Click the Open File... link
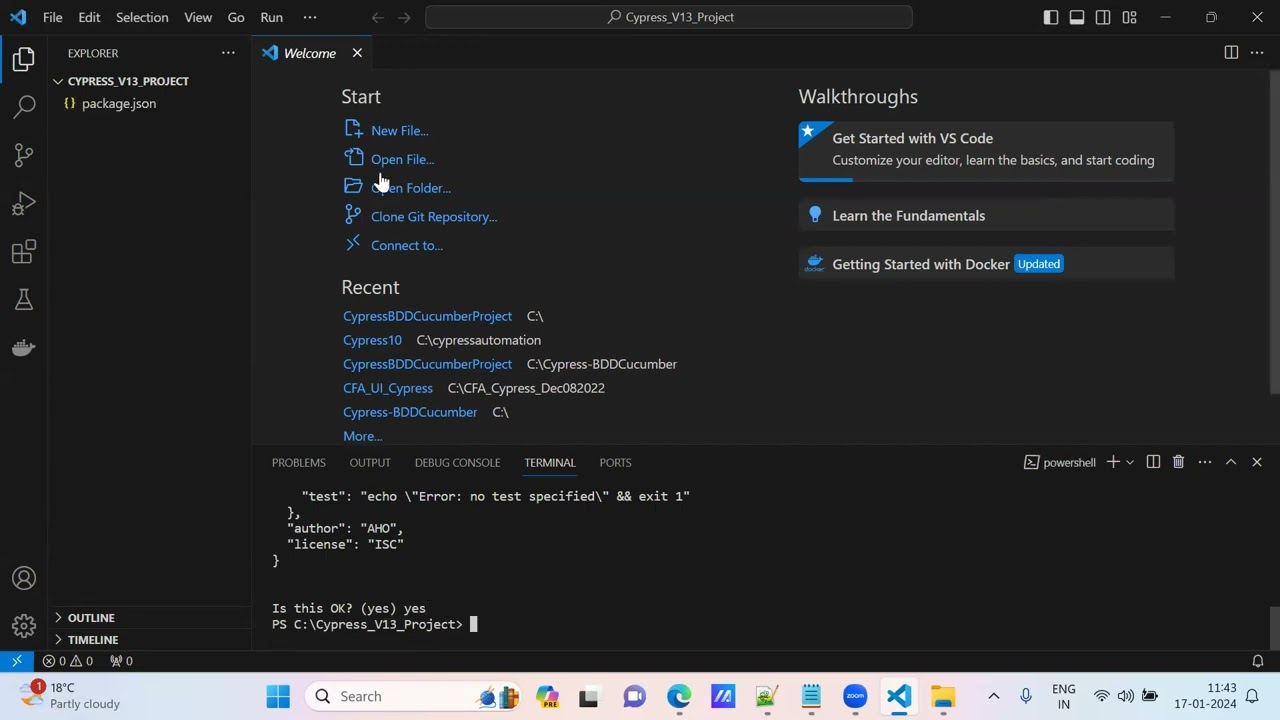The height and width of the screenshot is (720, 1280). (x=402, y=159)
